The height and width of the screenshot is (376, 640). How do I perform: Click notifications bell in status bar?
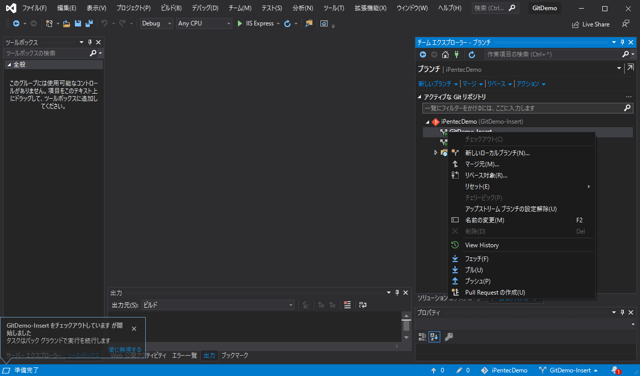(x=616, y=370)
